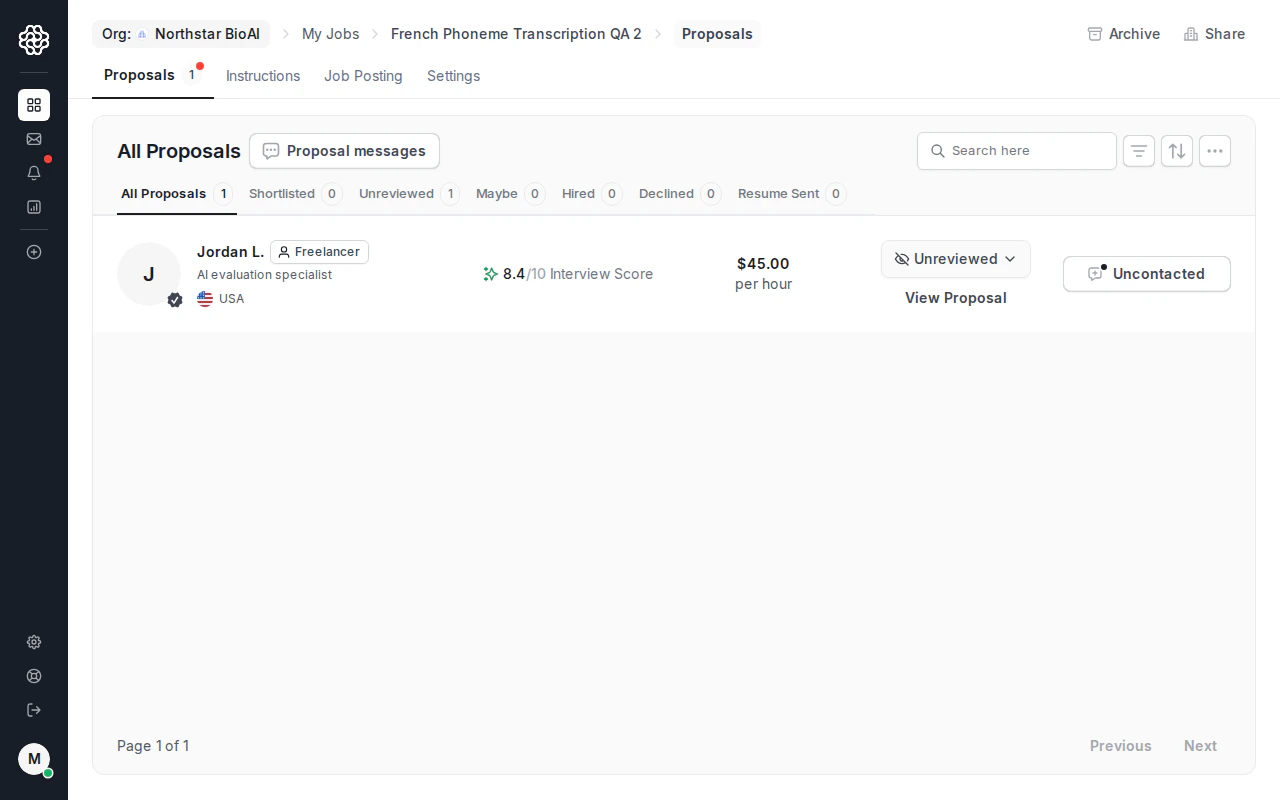Switch to the Settings tab
The image size is (1280, 800).
click(x=453, y=76)
